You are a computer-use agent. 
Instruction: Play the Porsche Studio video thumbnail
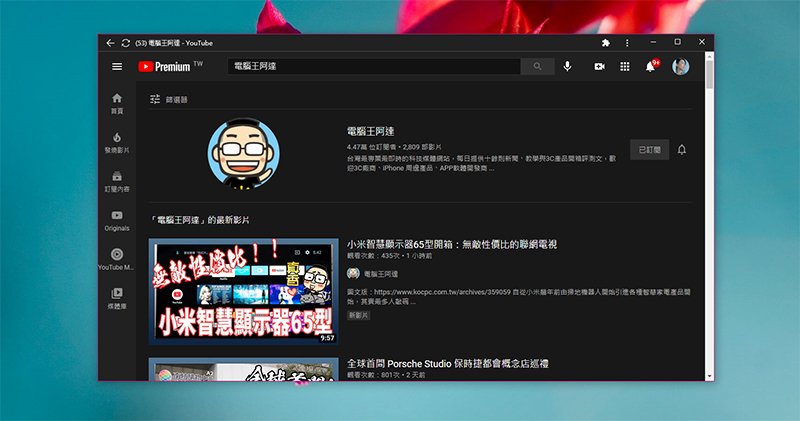point(243,369)
